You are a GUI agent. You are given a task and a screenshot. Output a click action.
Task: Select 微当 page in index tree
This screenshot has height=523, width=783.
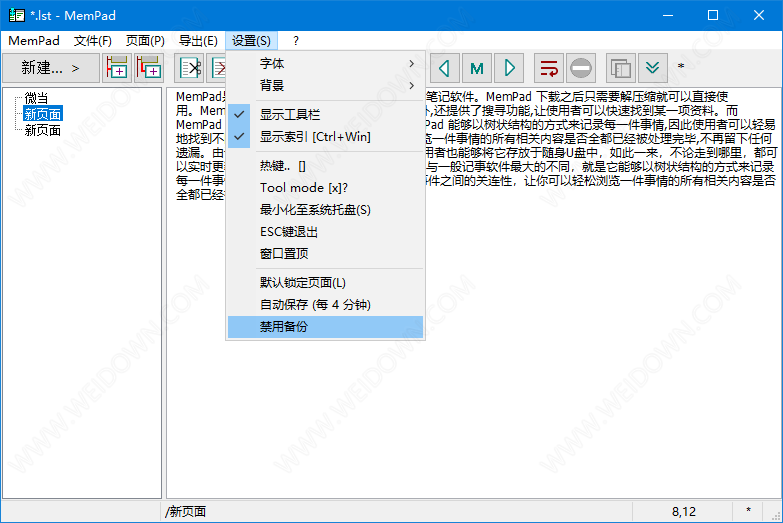click(36, 98)
